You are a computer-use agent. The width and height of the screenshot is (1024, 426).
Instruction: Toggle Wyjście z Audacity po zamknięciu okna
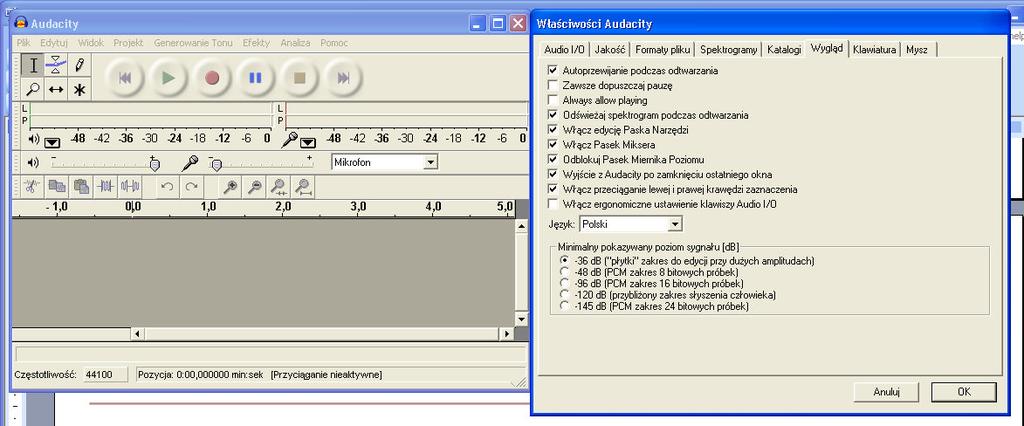click(x=553, y=174)
